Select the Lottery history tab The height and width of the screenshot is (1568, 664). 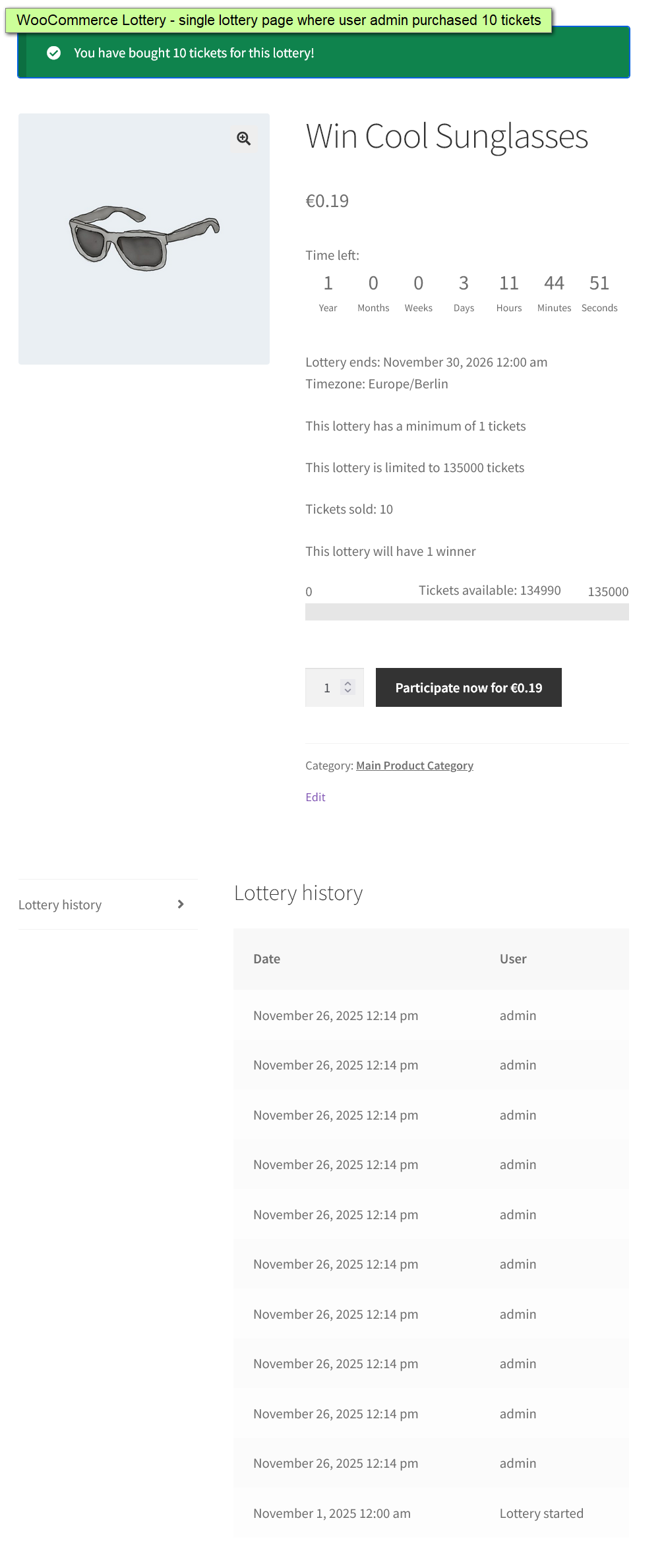click(60, 905)
